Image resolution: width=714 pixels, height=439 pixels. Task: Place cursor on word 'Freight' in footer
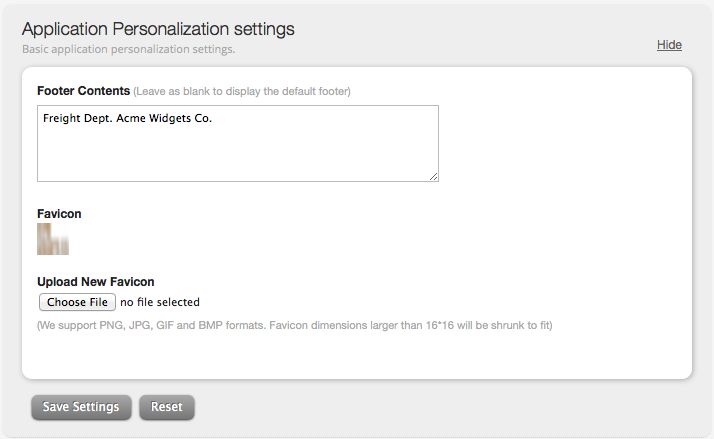58,118
